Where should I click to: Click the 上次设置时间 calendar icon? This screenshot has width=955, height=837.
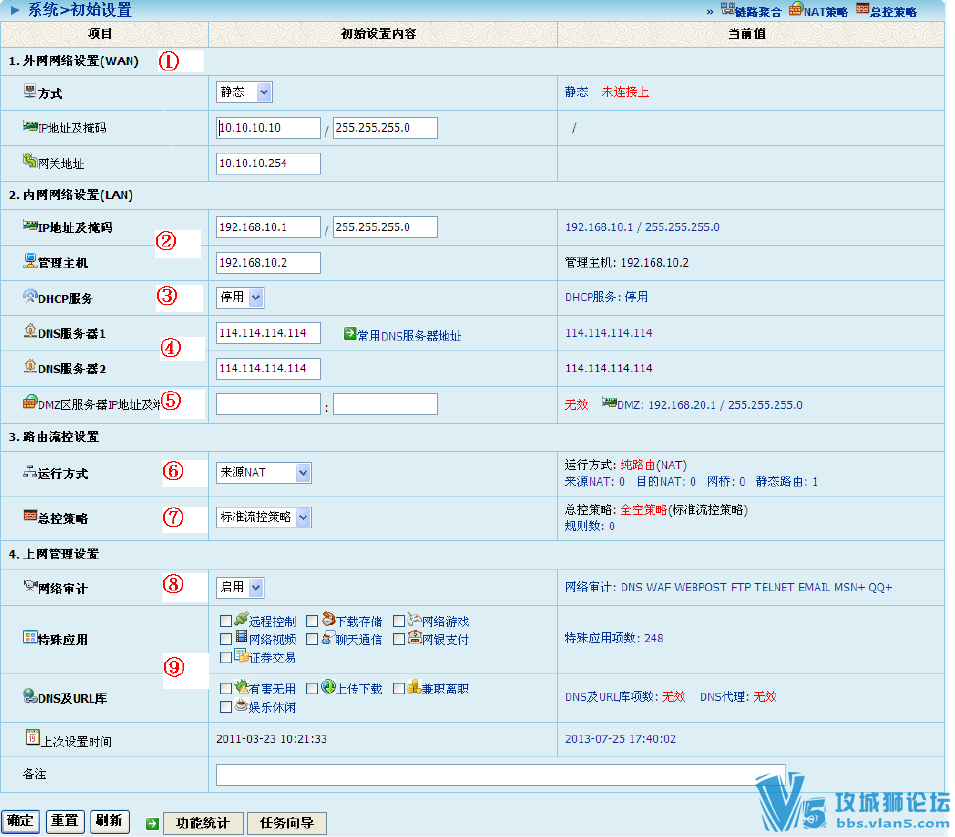(x=32, y=737)
